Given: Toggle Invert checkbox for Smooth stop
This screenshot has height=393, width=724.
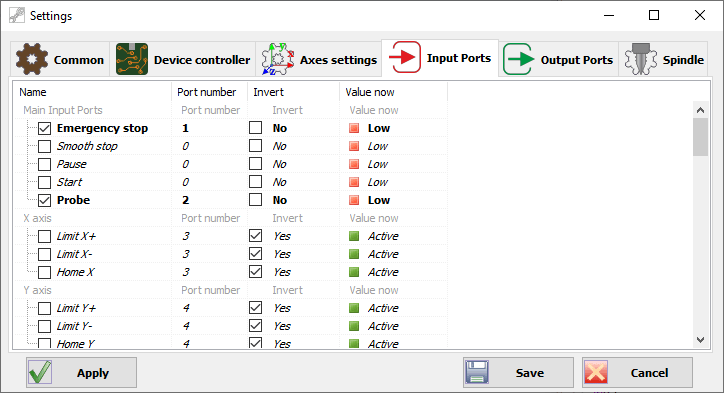Looking at the screenshot, I should tap(255, 145).
